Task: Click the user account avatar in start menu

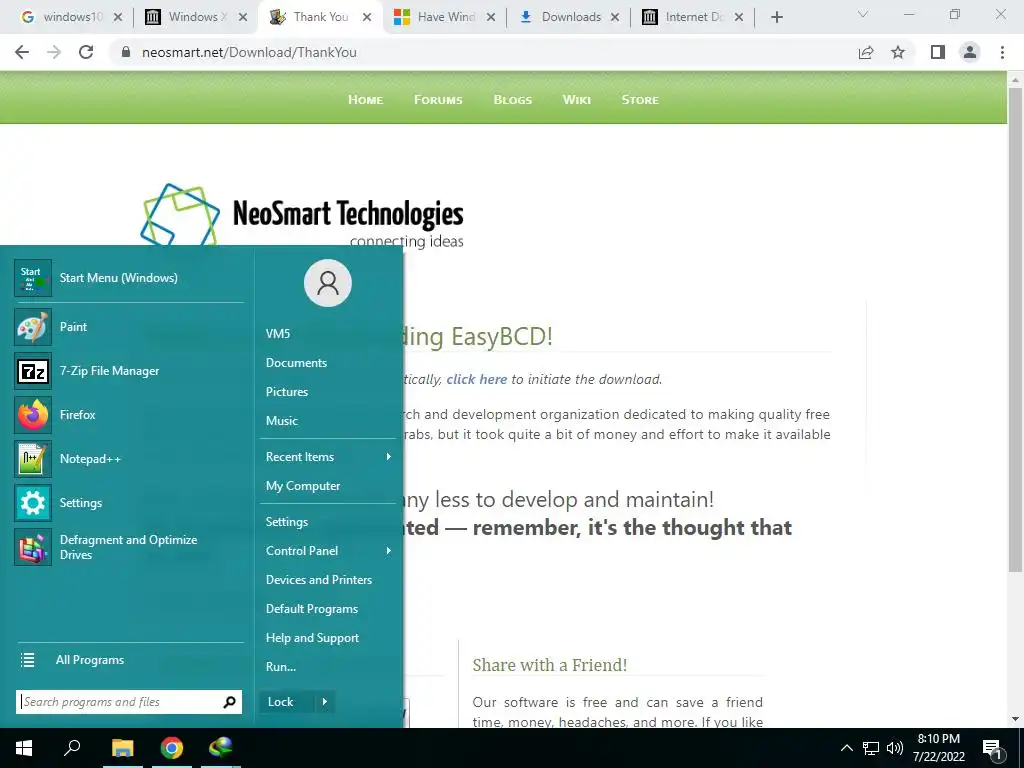Action: [x=328, y=283]
